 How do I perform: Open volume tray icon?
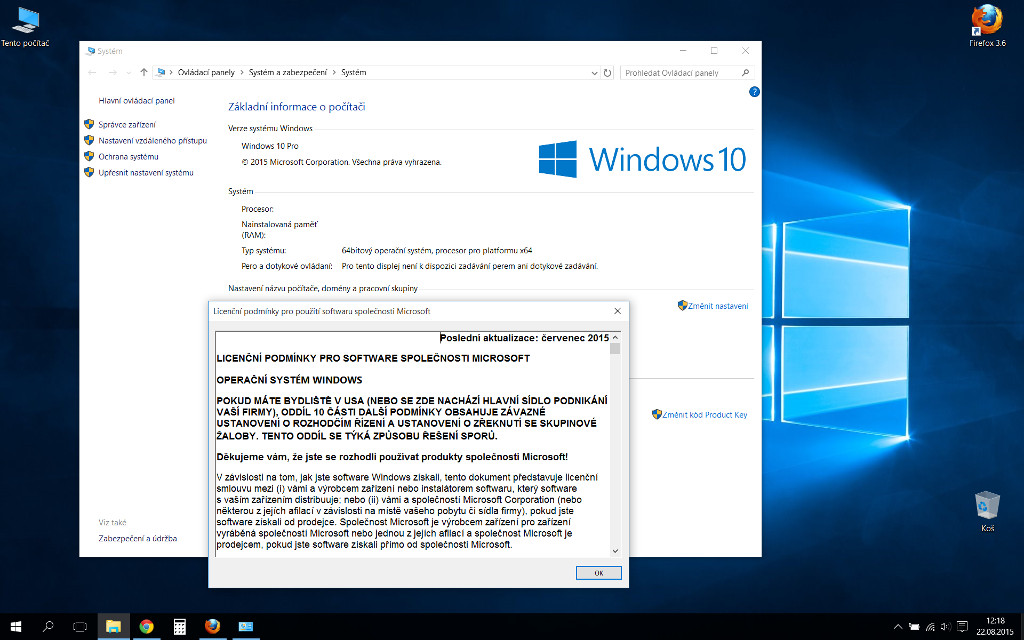[946, 627]
